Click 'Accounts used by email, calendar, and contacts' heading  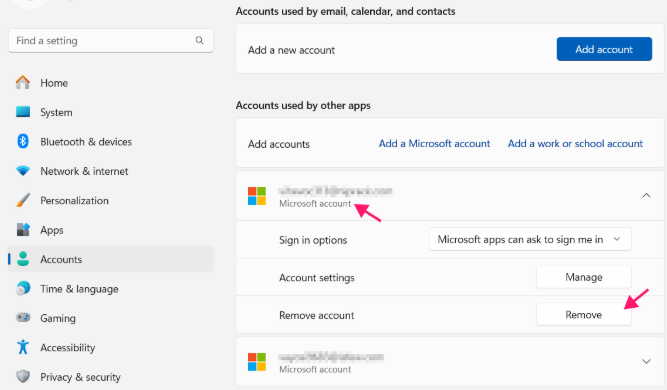[x=345, y=11]
